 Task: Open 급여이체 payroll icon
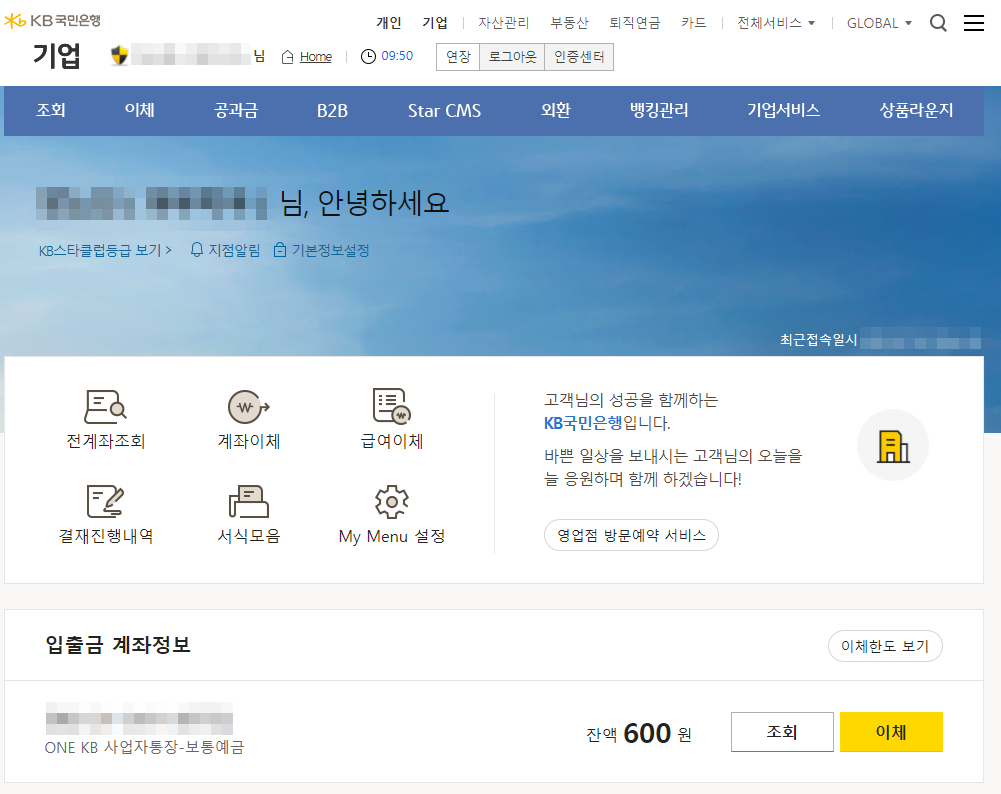tap(391, 405)
